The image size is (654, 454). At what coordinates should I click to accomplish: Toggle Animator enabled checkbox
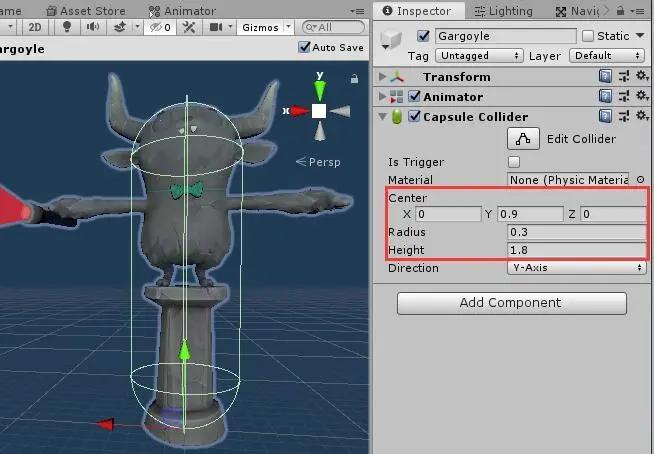tap(414, 96)
